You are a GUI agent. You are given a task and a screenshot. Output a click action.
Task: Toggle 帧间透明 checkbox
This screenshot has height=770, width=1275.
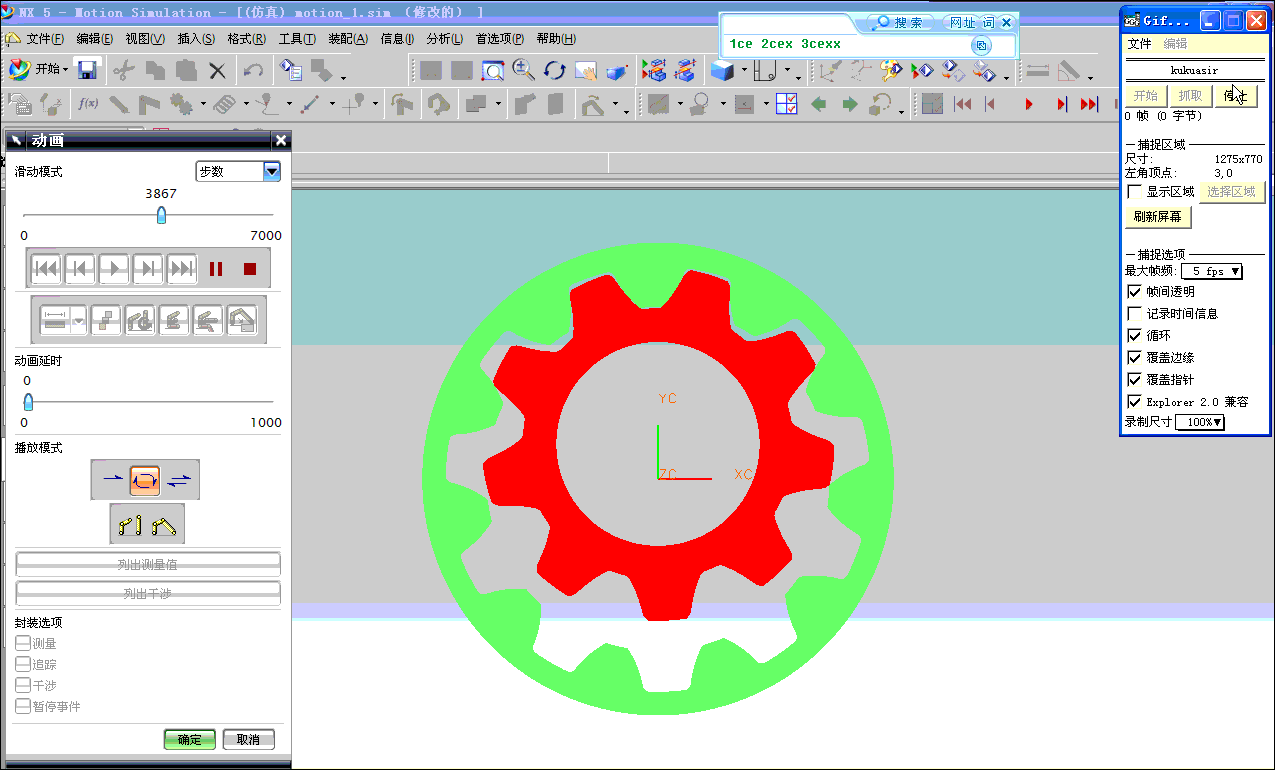pos(1134,292)
